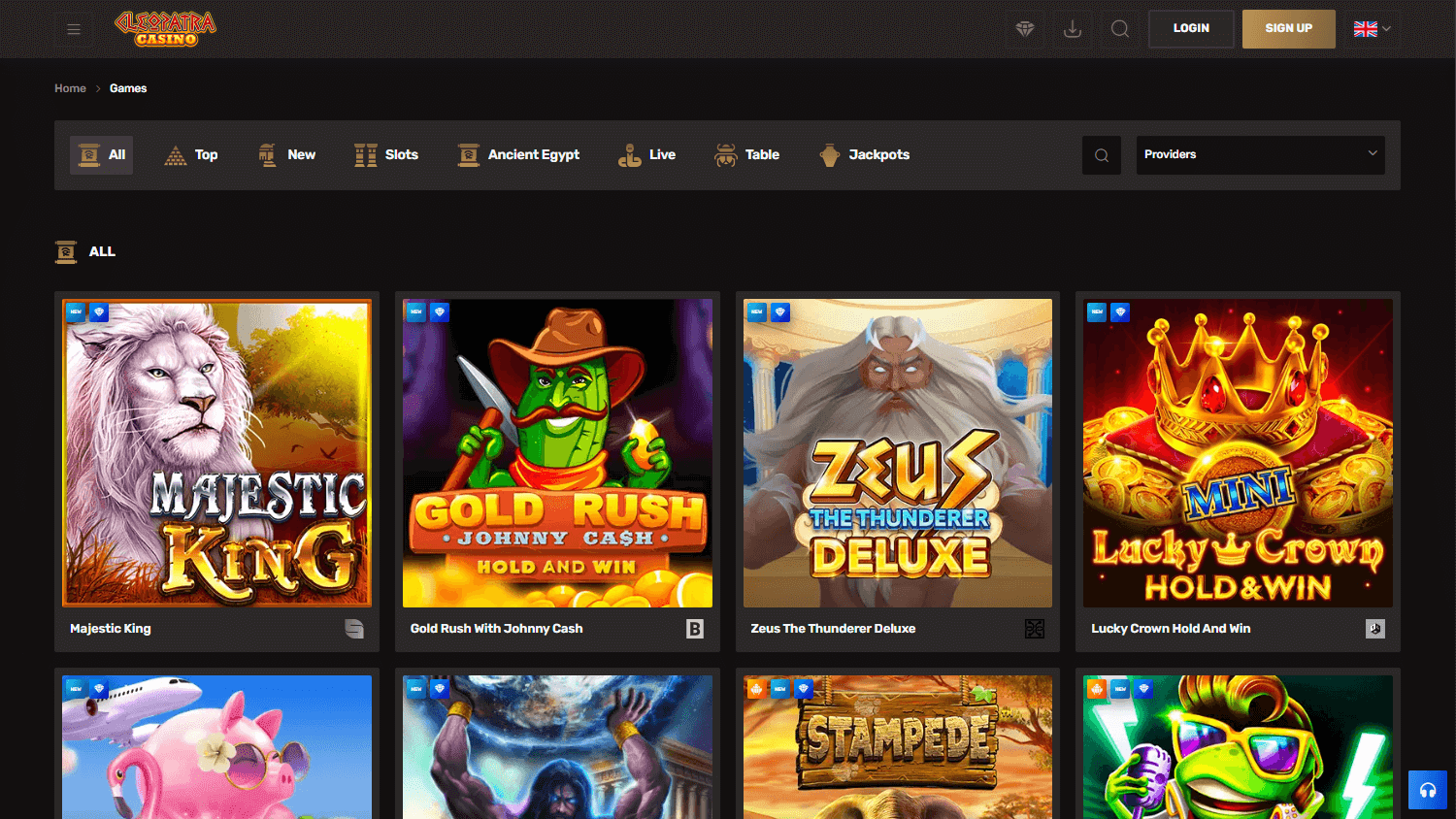Click the download app icon
This screenshot has height=819, width=1456.
click(x=1073, y=29)
